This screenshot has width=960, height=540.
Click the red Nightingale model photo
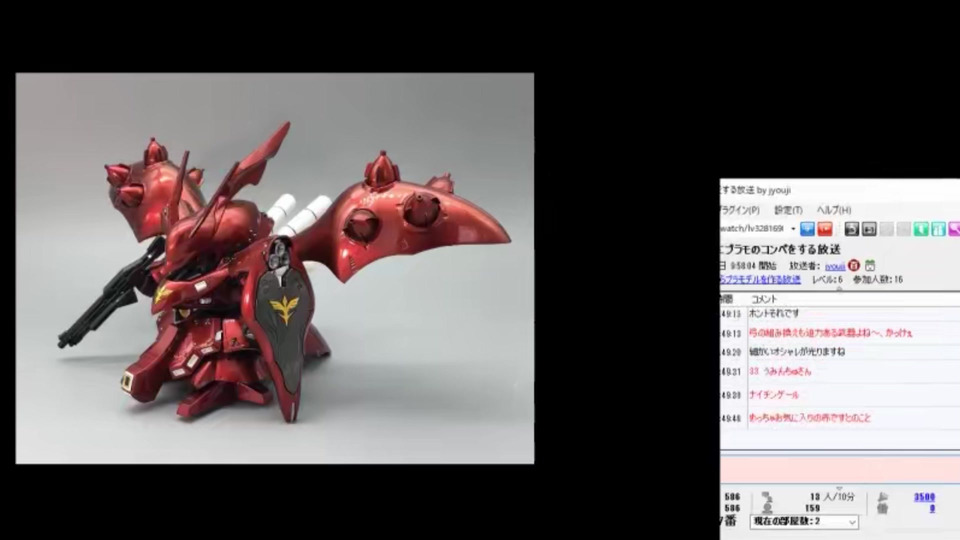275,269
